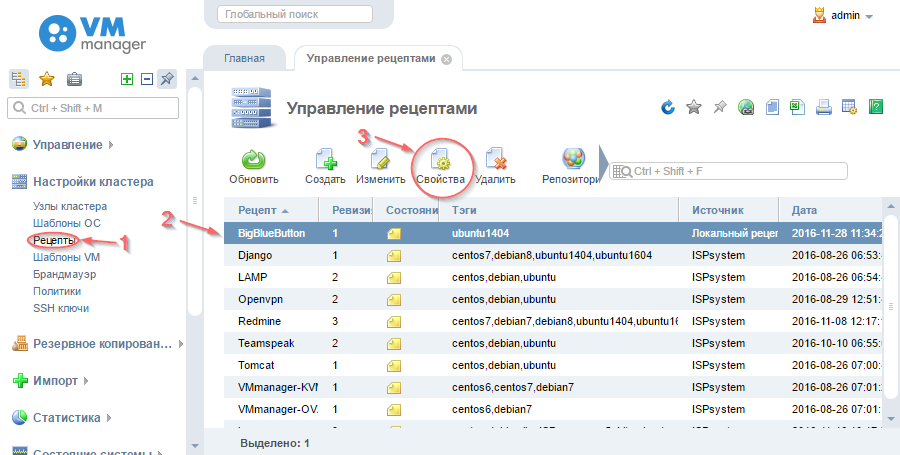Open Политики menu item
The image size is (900, 455).
[x=57, y=291]
